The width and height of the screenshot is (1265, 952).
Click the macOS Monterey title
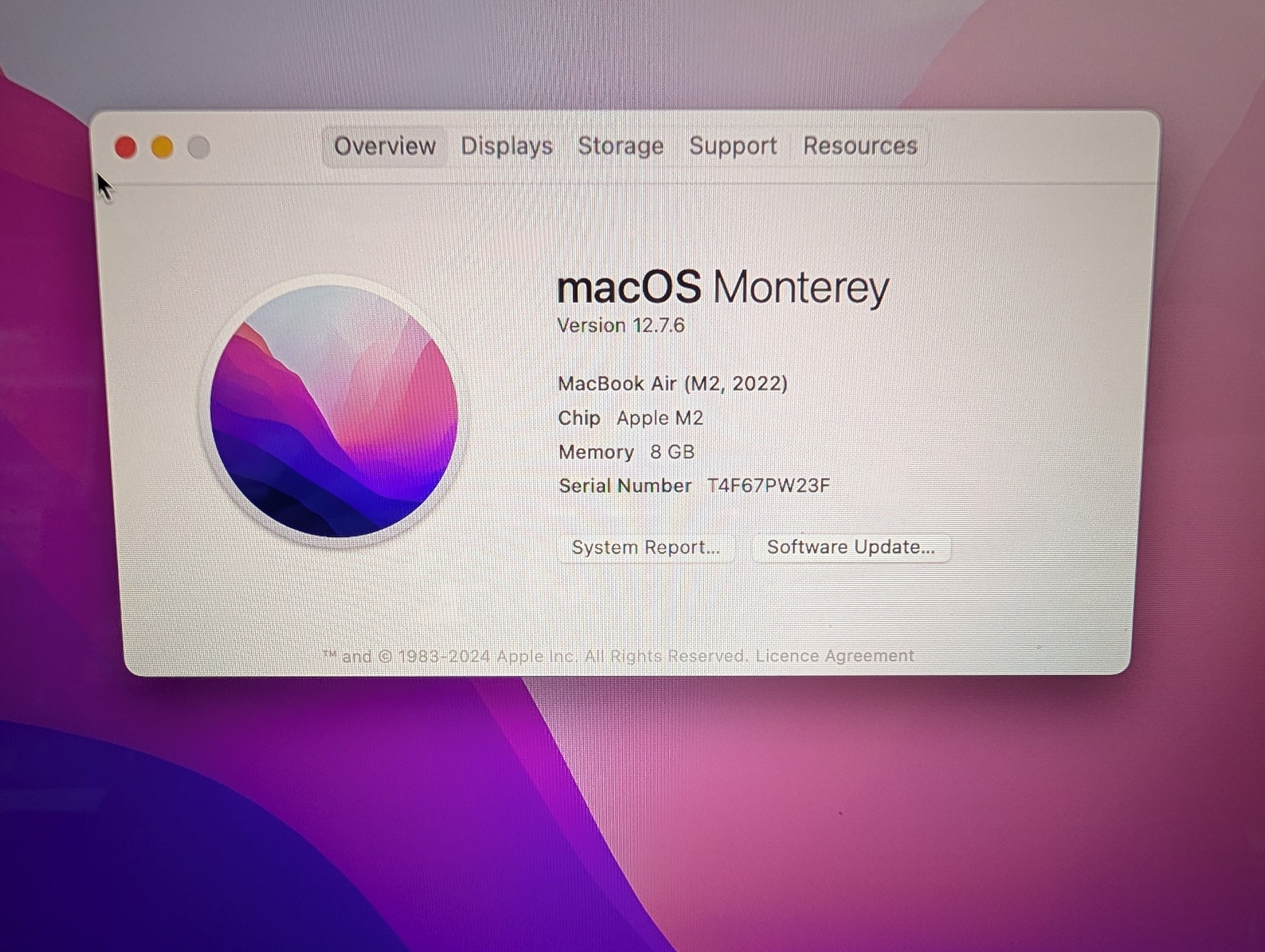(x=723, y=288)
